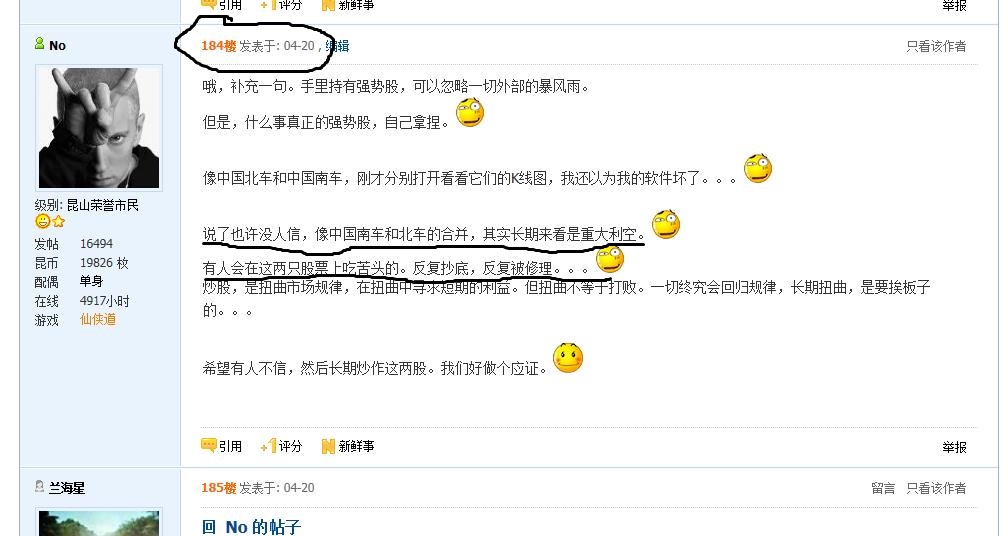Viewport: 1008px width, 536px height.
Task: Click 举报 below post 184
Action: pyautogui.click(x=955, y=447)
